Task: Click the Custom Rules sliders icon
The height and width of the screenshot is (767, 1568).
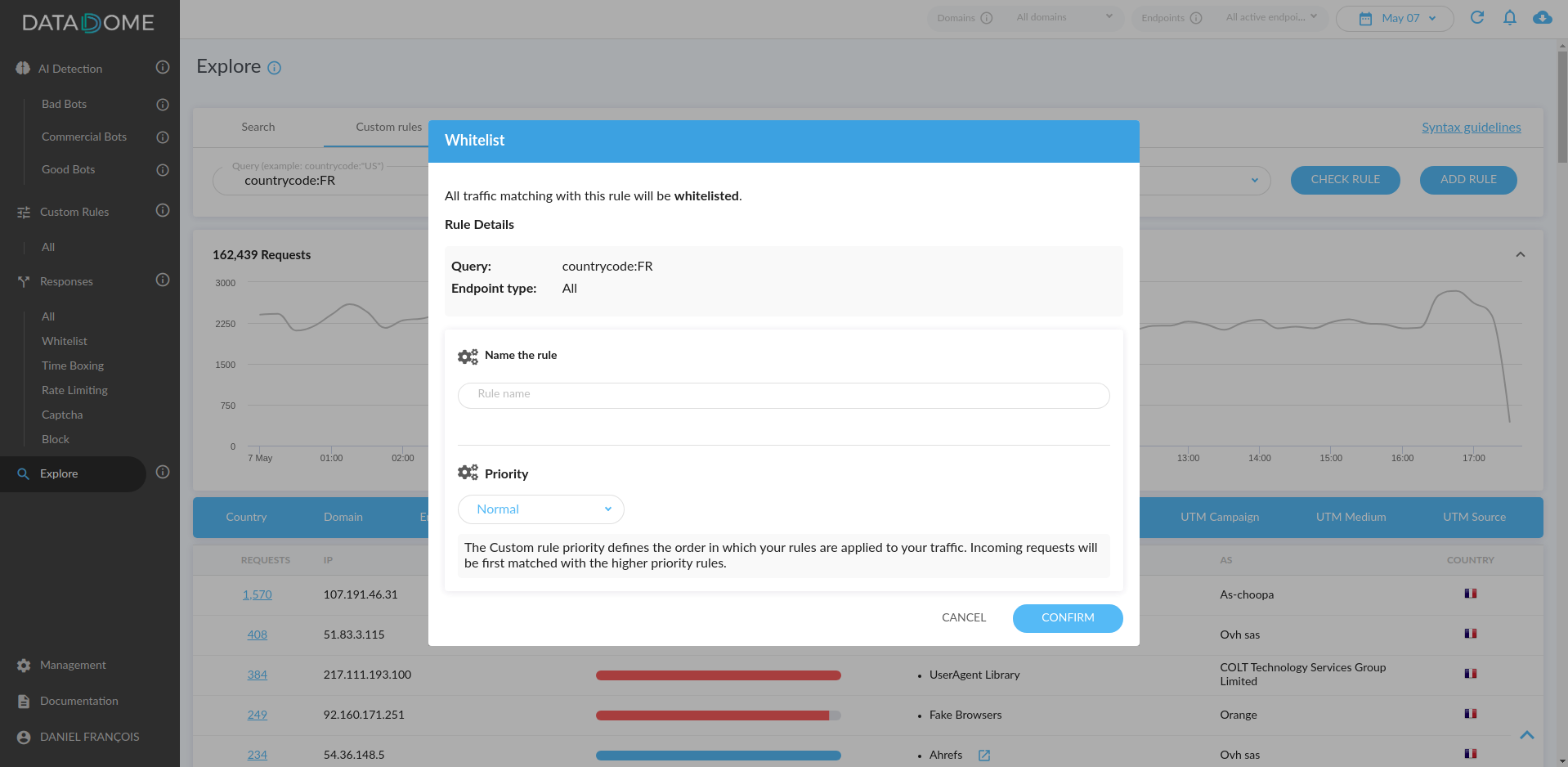Action: point(24,213)
